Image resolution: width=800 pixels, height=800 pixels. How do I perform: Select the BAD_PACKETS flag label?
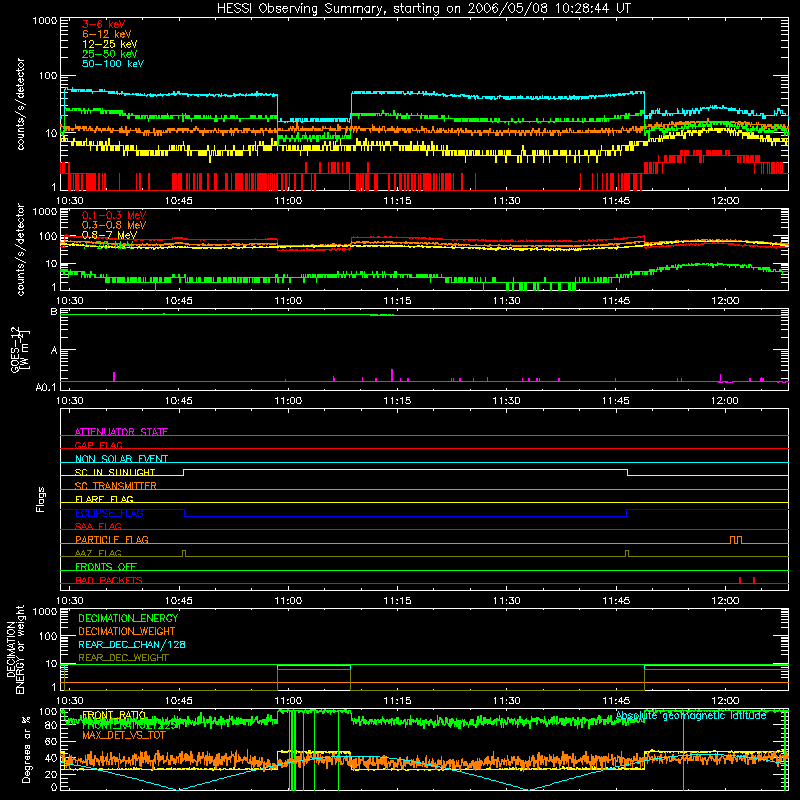click(109, 580)
